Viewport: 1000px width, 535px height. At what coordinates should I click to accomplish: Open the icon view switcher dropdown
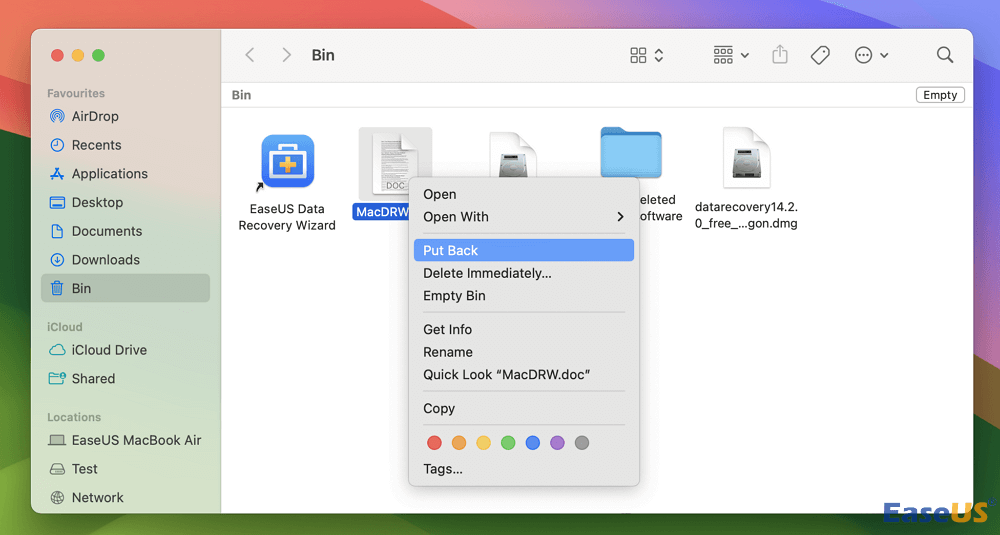(646, 56)
